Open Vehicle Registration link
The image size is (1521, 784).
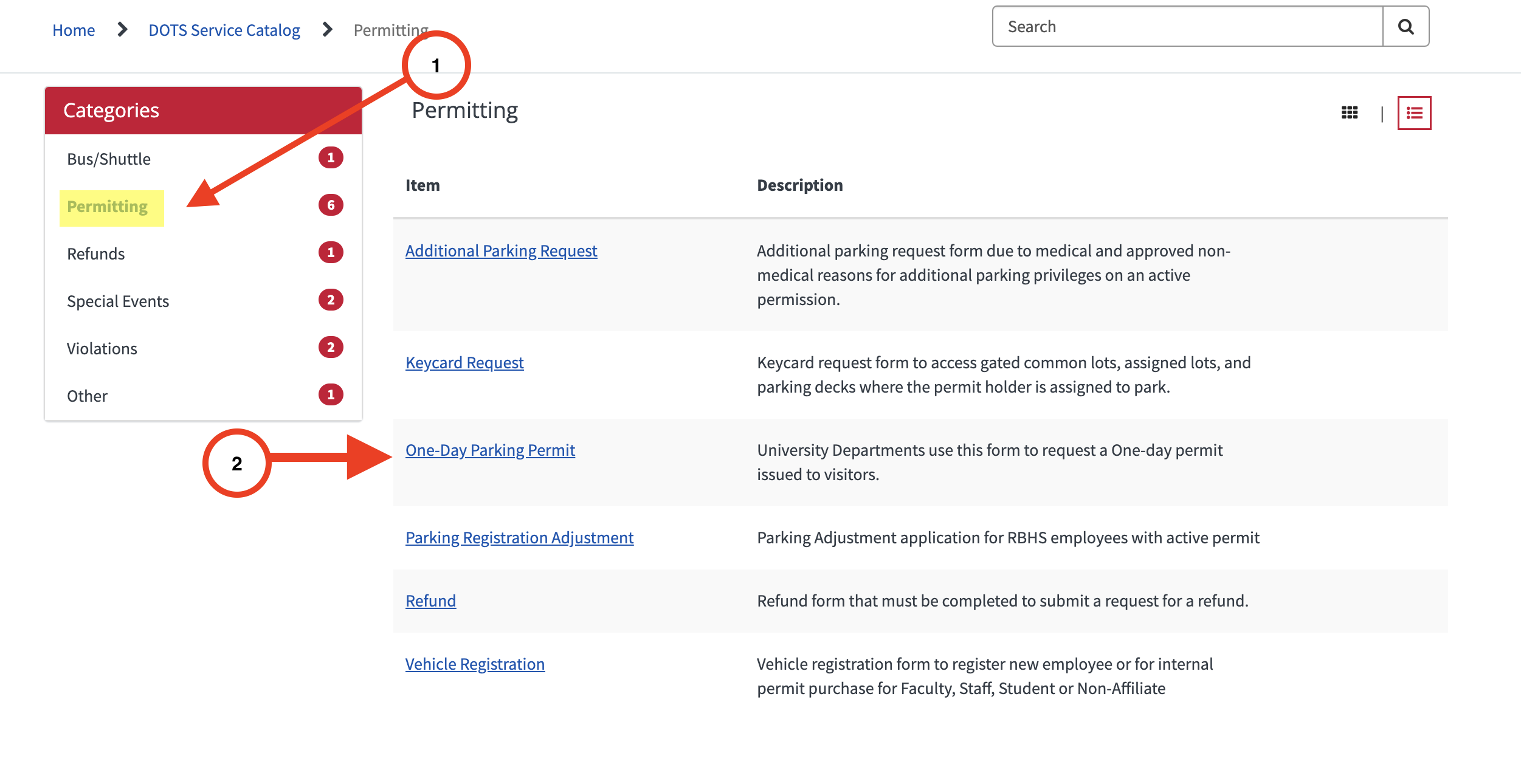pyautogui.click(x=475, y=664)
